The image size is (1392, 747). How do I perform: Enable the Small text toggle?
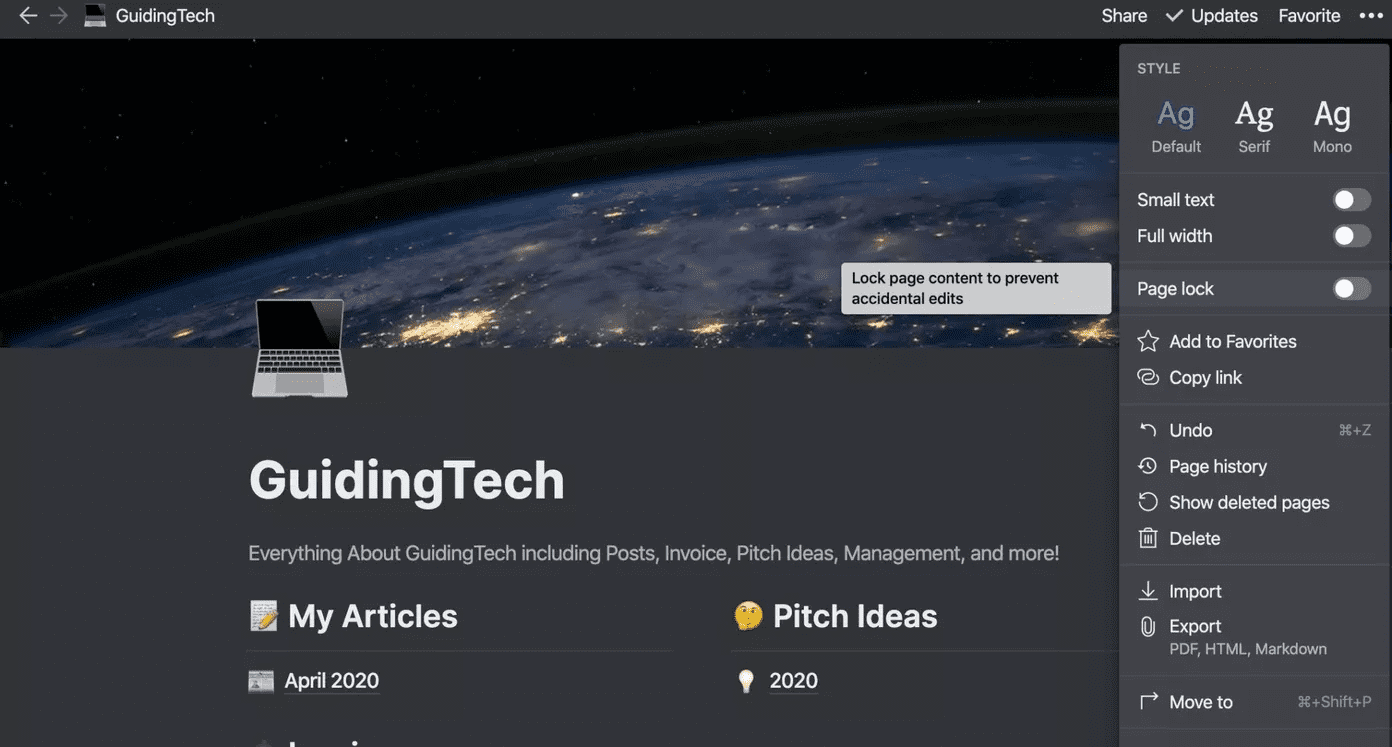(1351, 200)
